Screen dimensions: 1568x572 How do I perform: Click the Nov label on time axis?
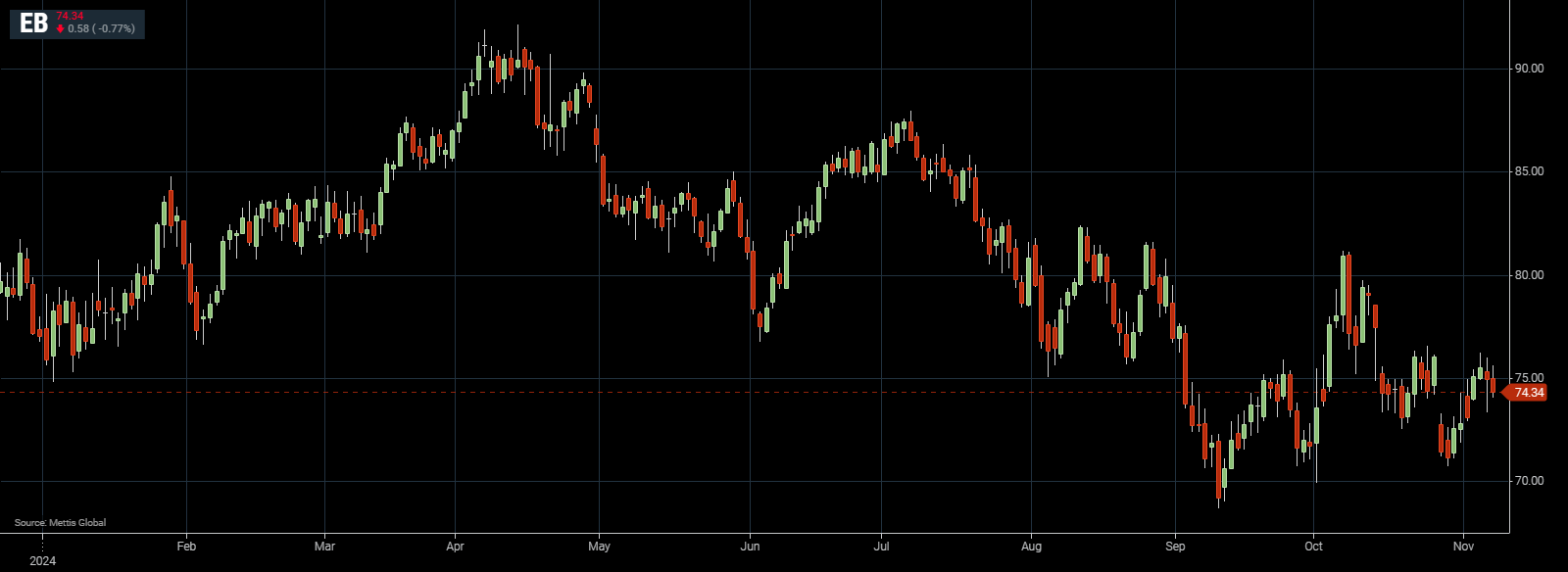point(1463,547)
